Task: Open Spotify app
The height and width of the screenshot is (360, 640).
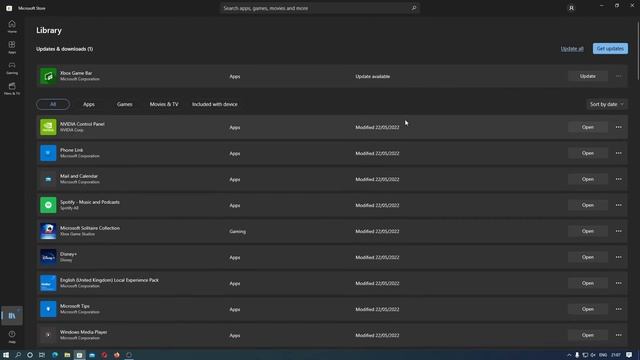Action: 588,205
